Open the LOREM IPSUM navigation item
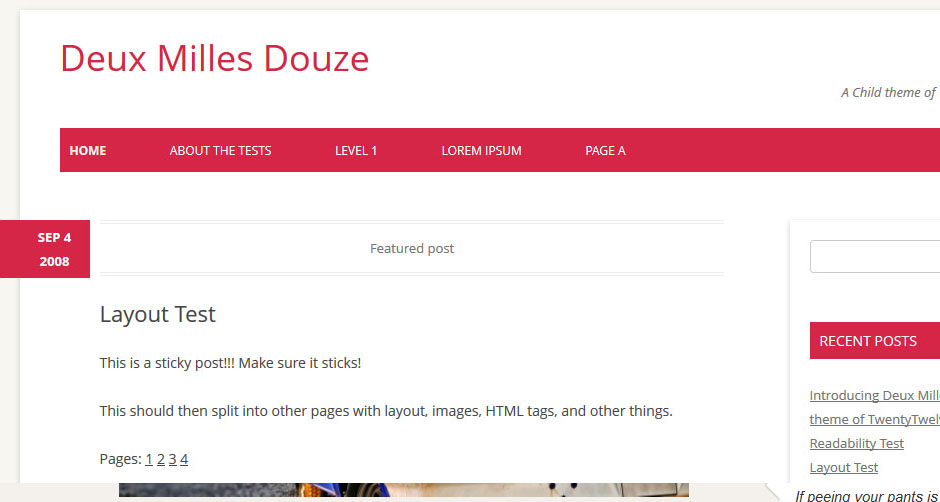This screenshot has height=502, width=940. point(481,151)
